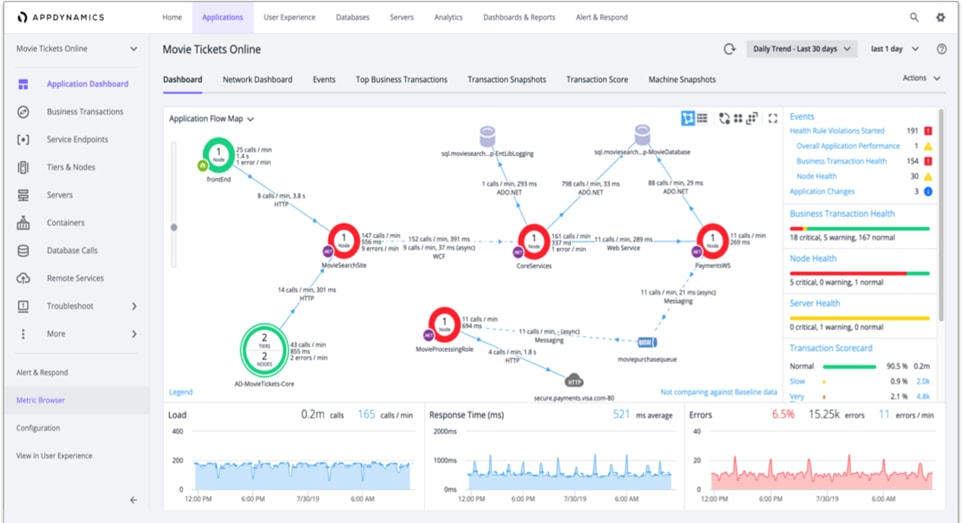Open the Transaction Scorecard link
The width and height of the screenshot is (963, 523).
830,348
